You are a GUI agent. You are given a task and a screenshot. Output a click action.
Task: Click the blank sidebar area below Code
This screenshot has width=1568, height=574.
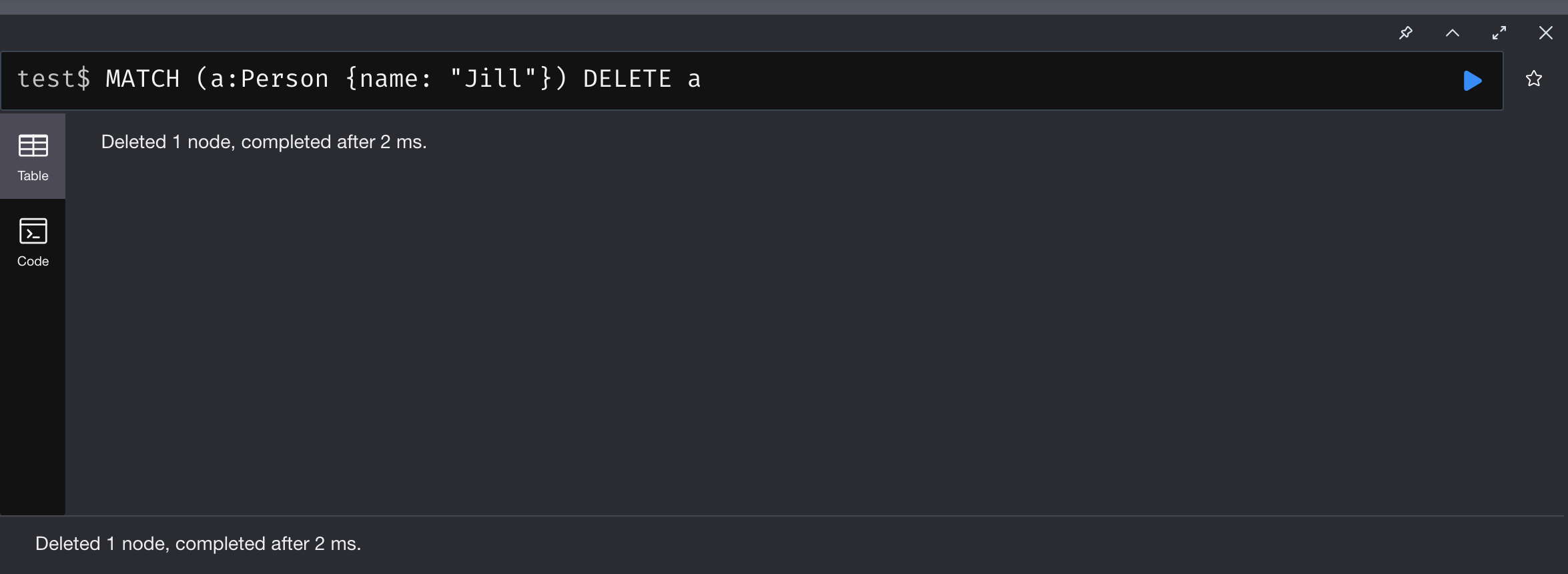(x=33, y=394)
